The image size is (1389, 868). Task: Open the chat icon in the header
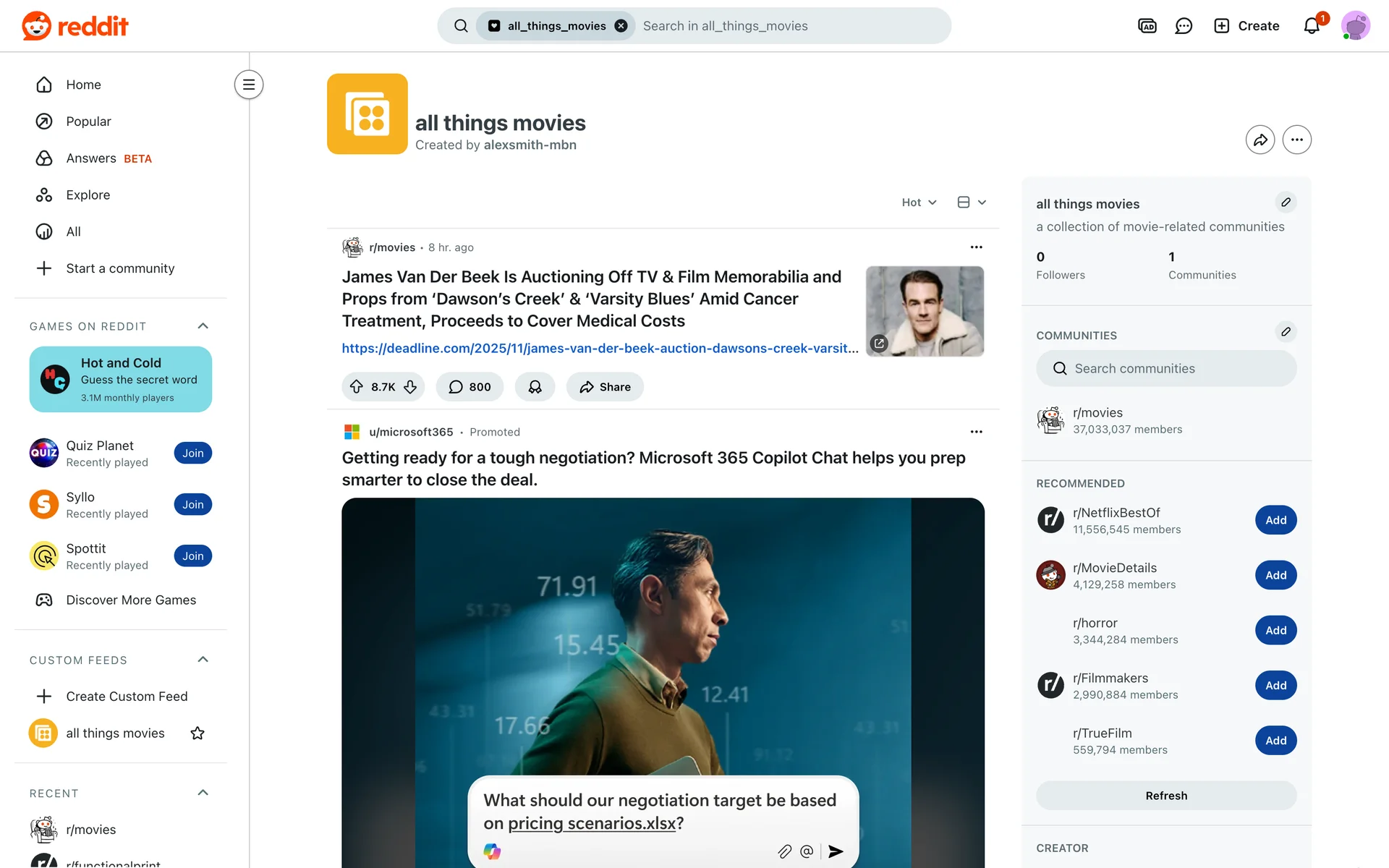pyautogui.click(x=1184, y=26)
